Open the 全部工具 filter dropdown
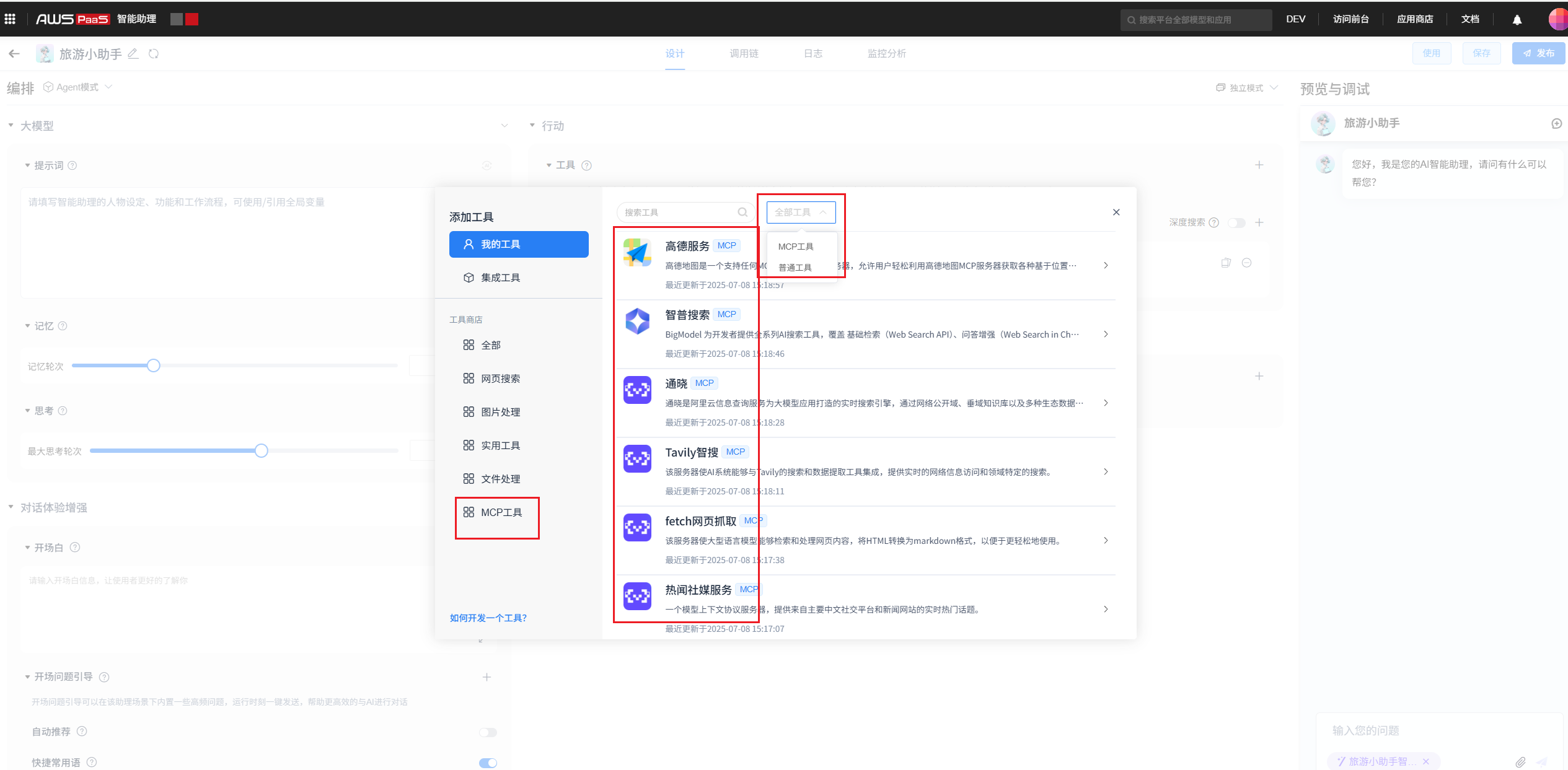Viewport: 1568px width, 770px height. 801,212
